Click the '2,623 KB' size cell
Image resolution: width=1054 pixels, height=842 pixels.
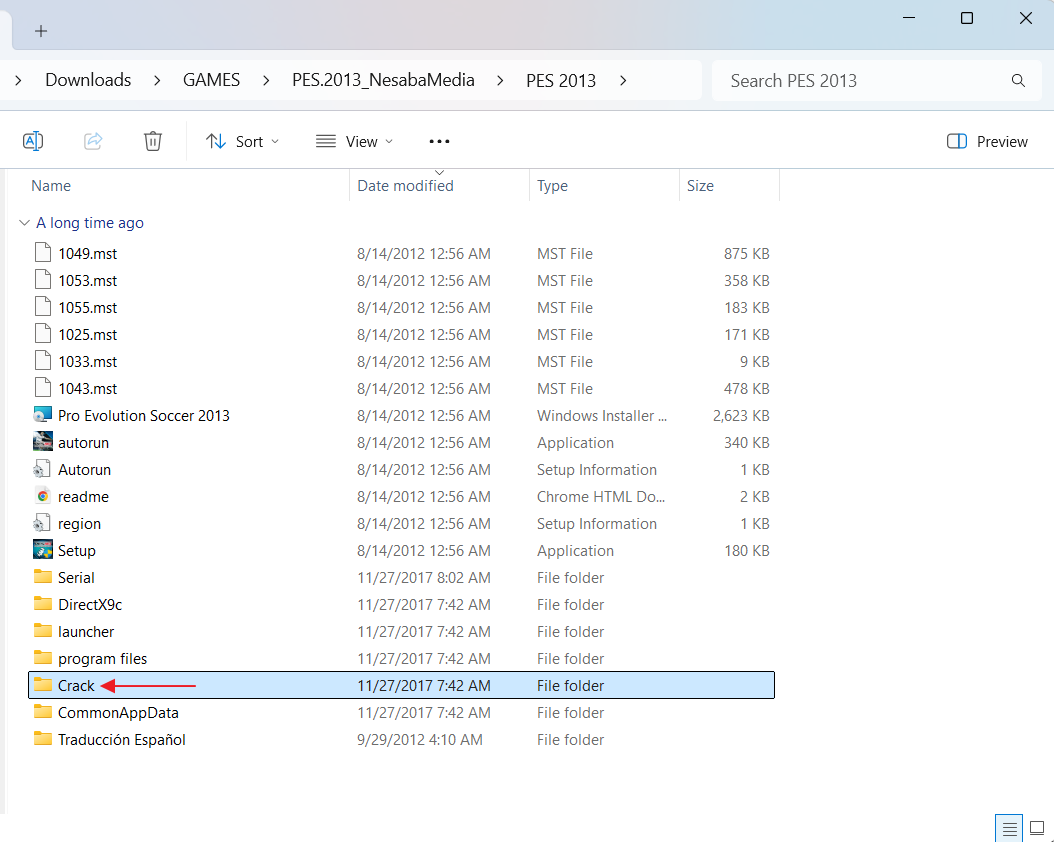pyautogui.click(x=741, y=416)
